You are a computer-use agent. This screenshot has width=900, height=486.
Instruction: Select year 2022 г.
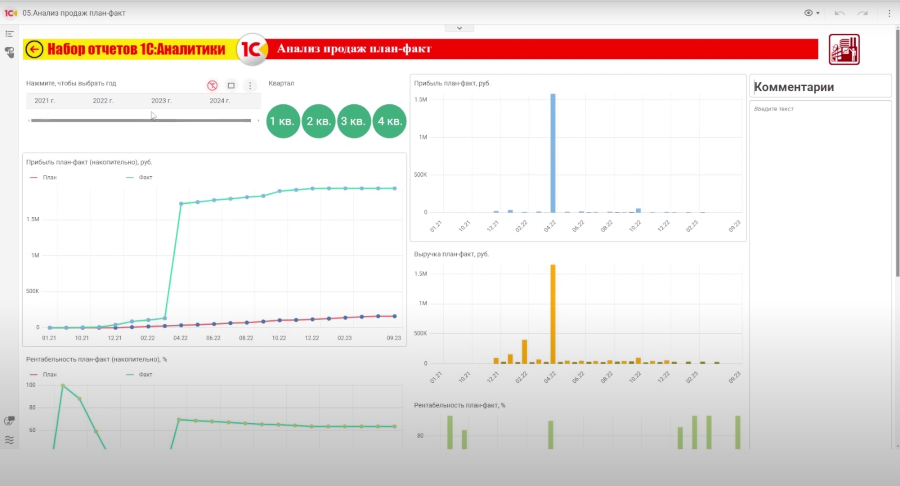pyautogui.click(x=103, y=100)
